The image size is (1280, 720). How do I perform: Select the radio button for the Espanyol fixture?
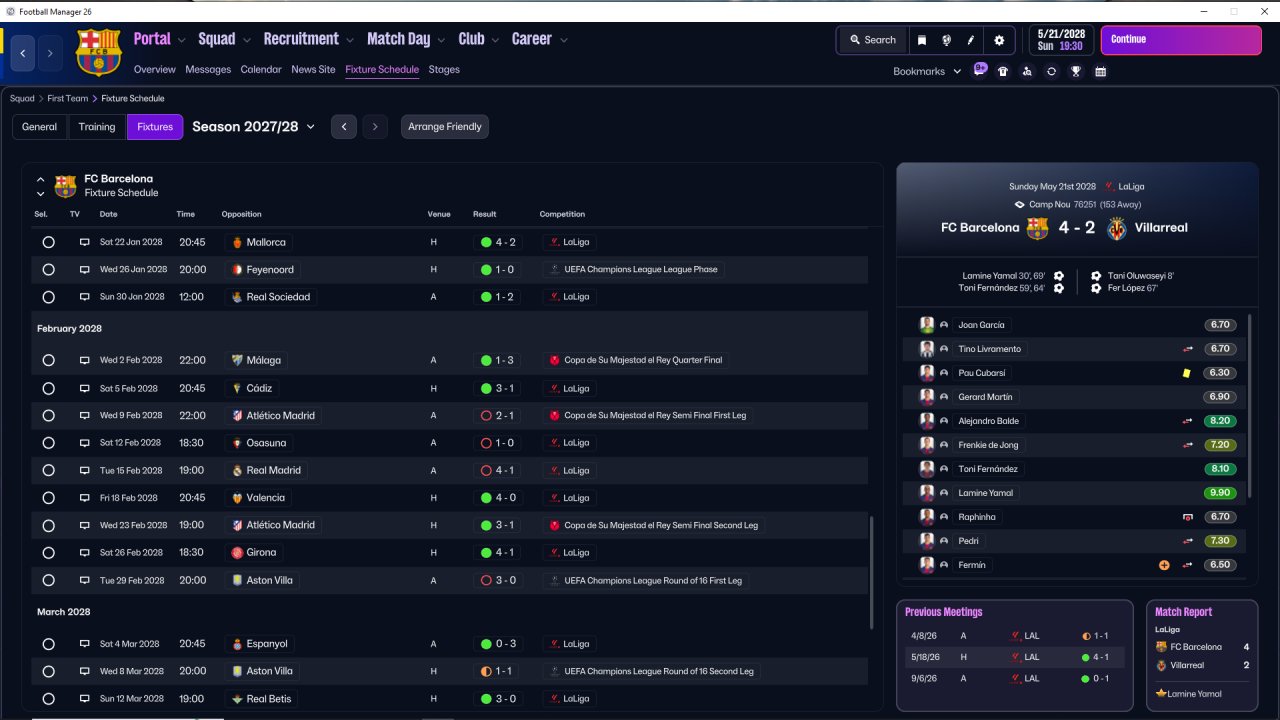(x=48, y=644)
